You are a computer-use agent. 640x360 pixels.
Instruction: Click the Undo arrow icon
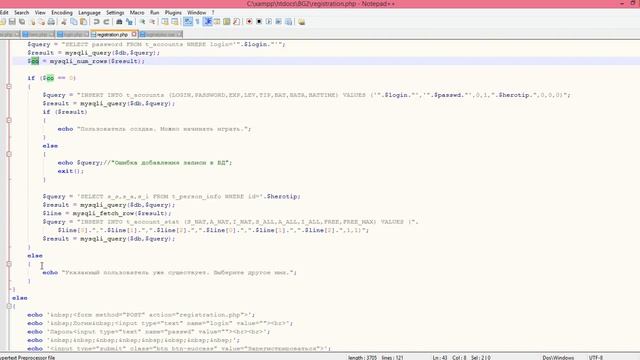[96, 22]
